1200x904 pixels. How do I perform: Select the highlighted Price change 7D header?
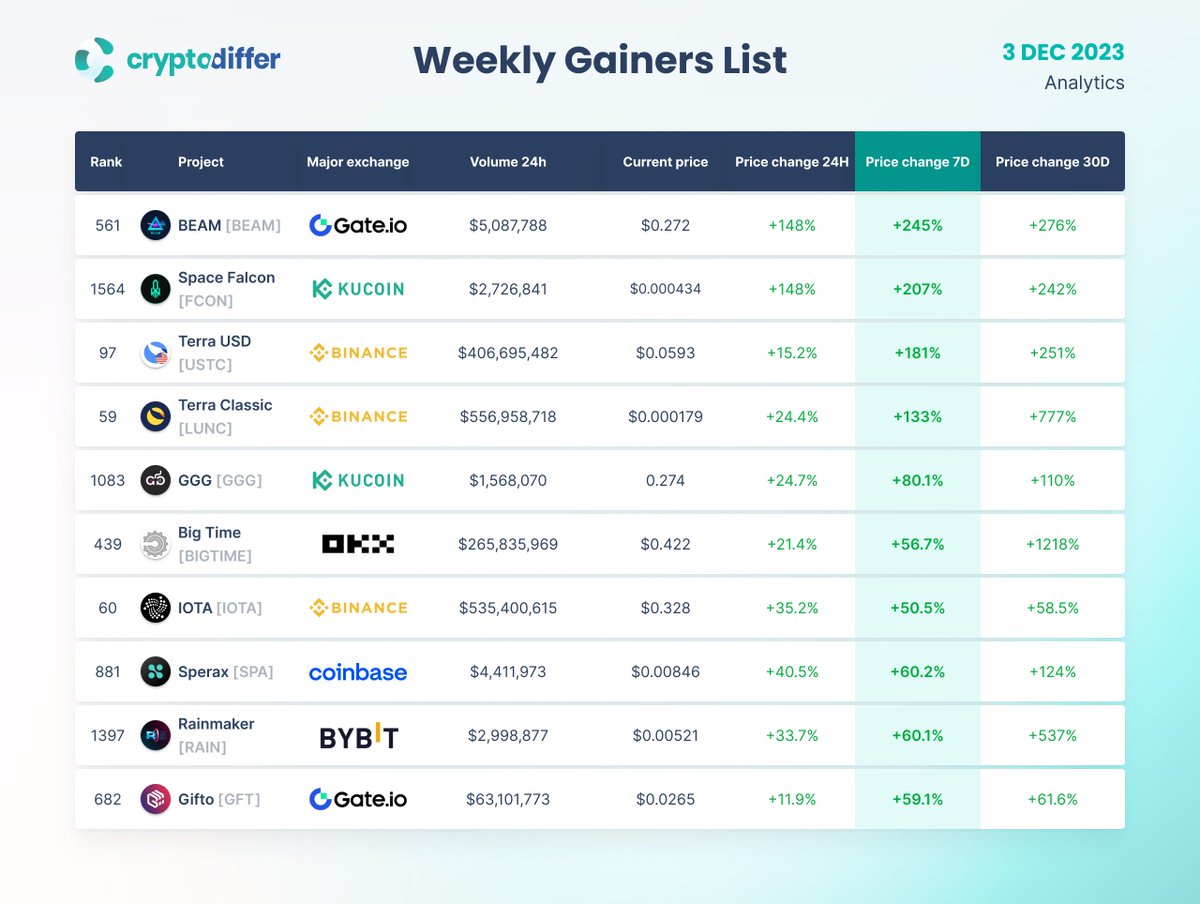coord(917,161)
